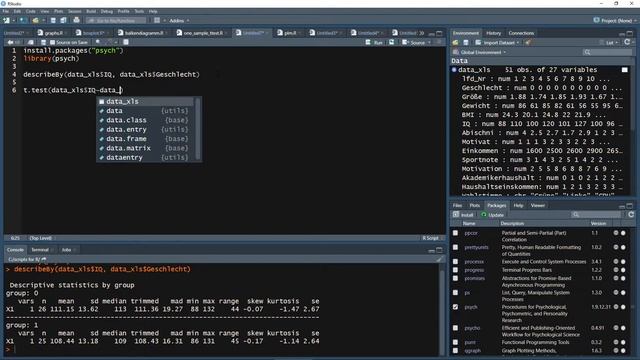Open the Addins dropdown
Viewport: 640px width, 360px height.
pyautogui.click(x=179, y=20)
